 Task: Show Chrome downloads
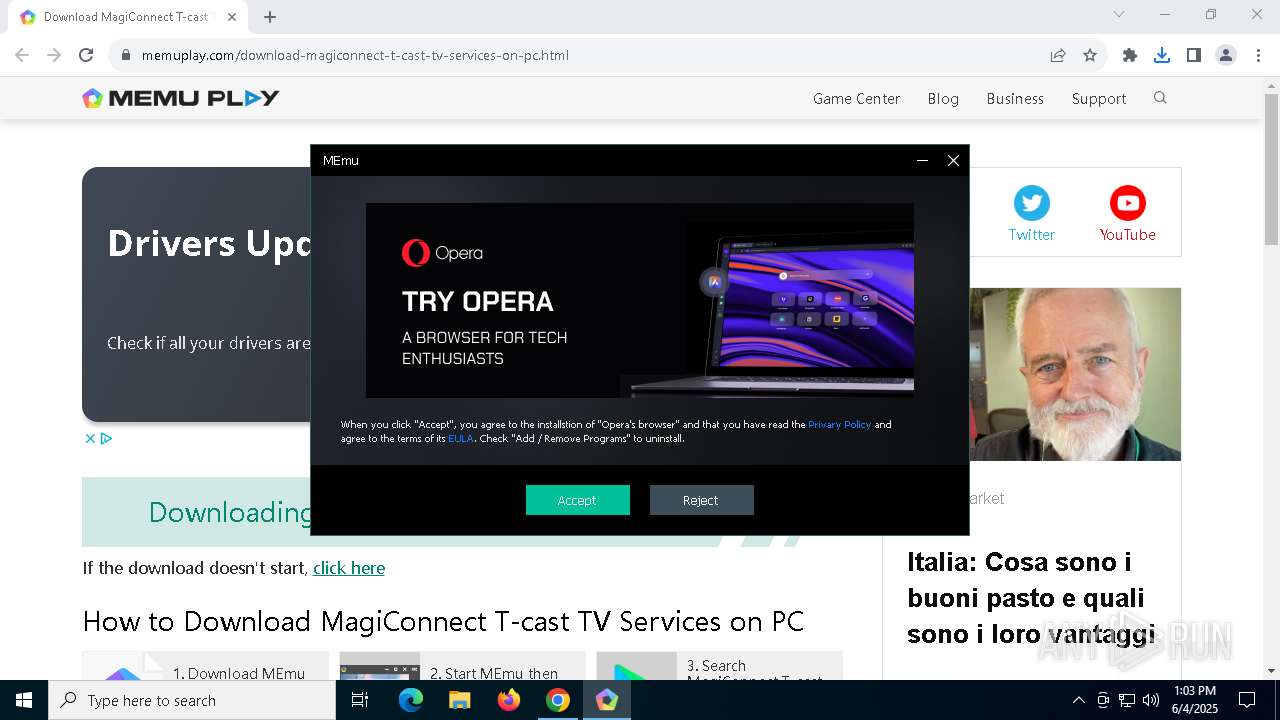pyautogui.click(x=1162, y=55)
